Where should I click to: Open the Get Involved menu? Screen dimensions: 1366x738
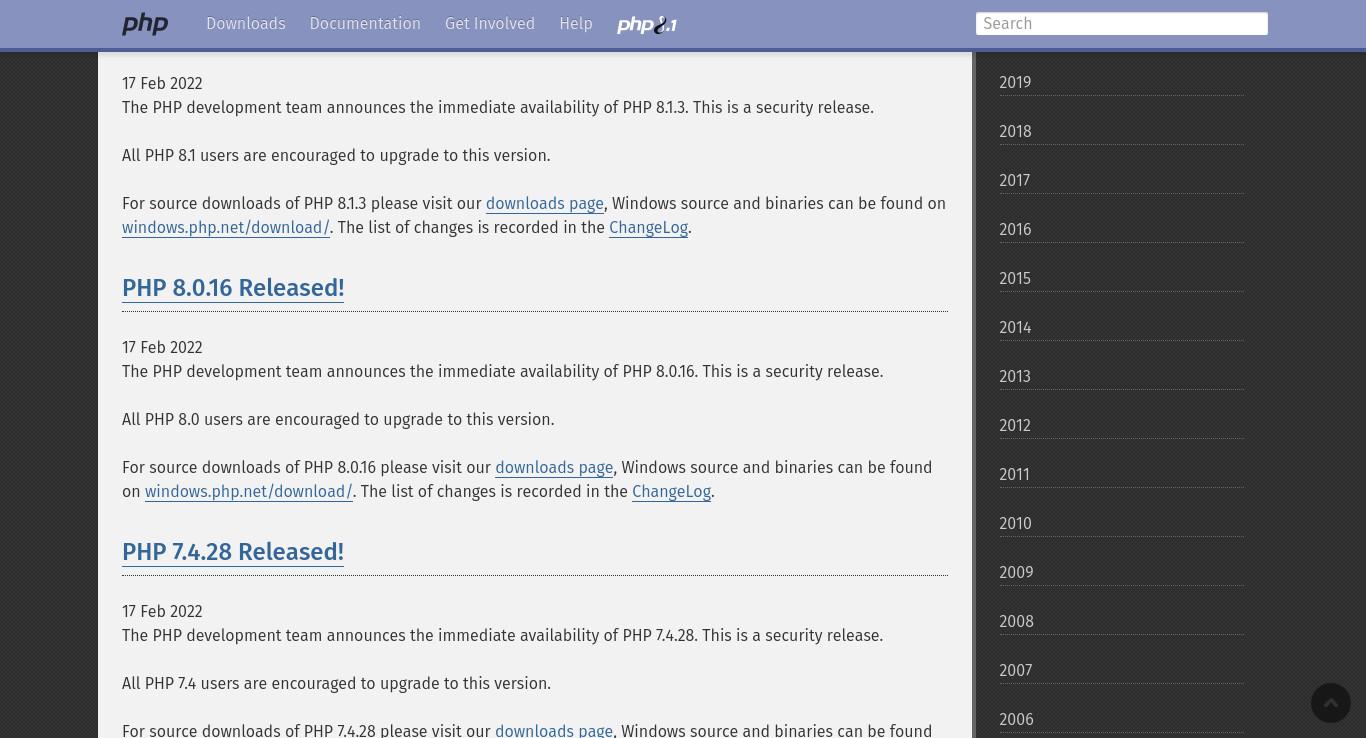490,24
